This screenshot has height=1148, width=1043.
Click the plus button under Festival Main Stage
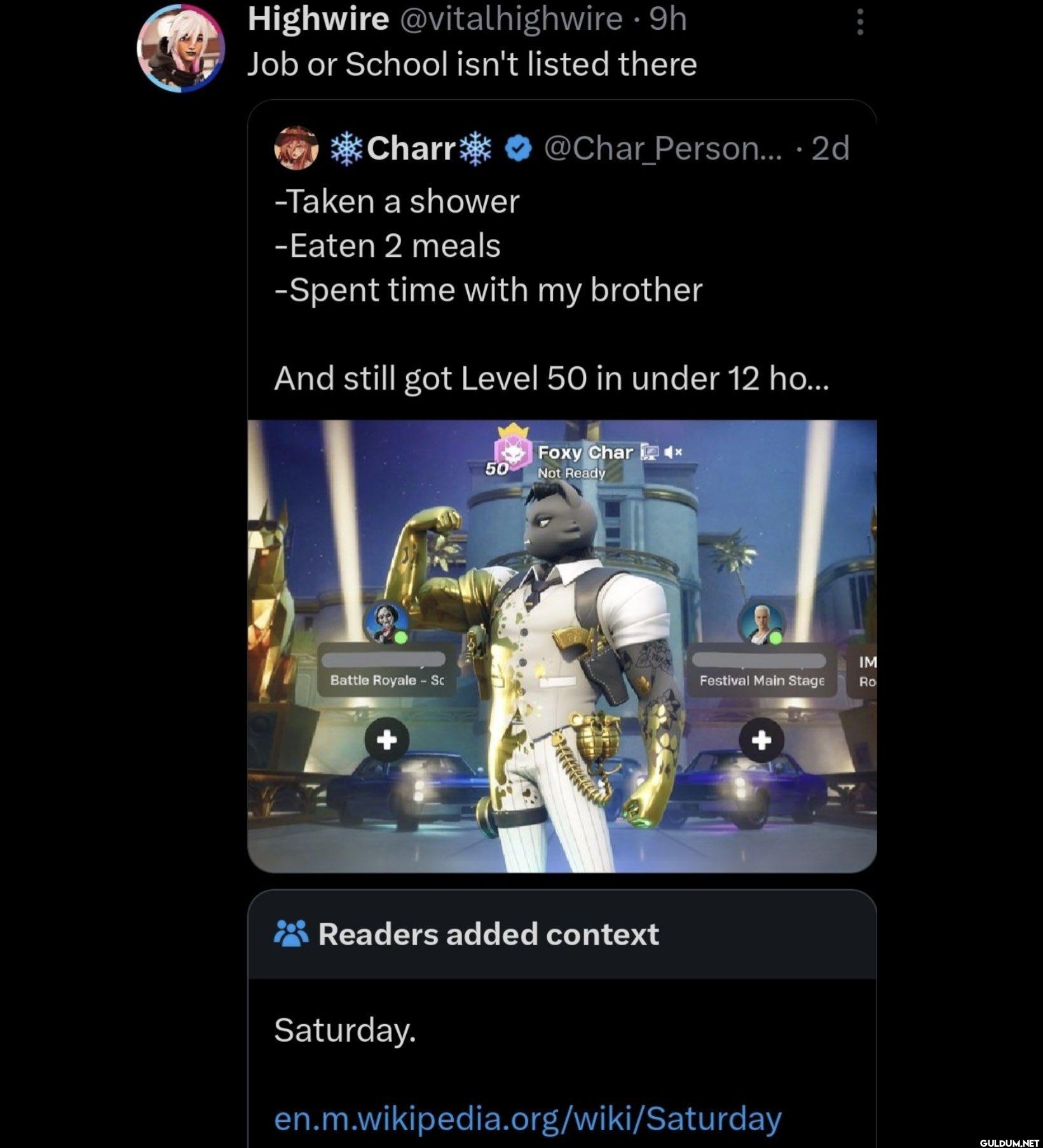[761, 739]
